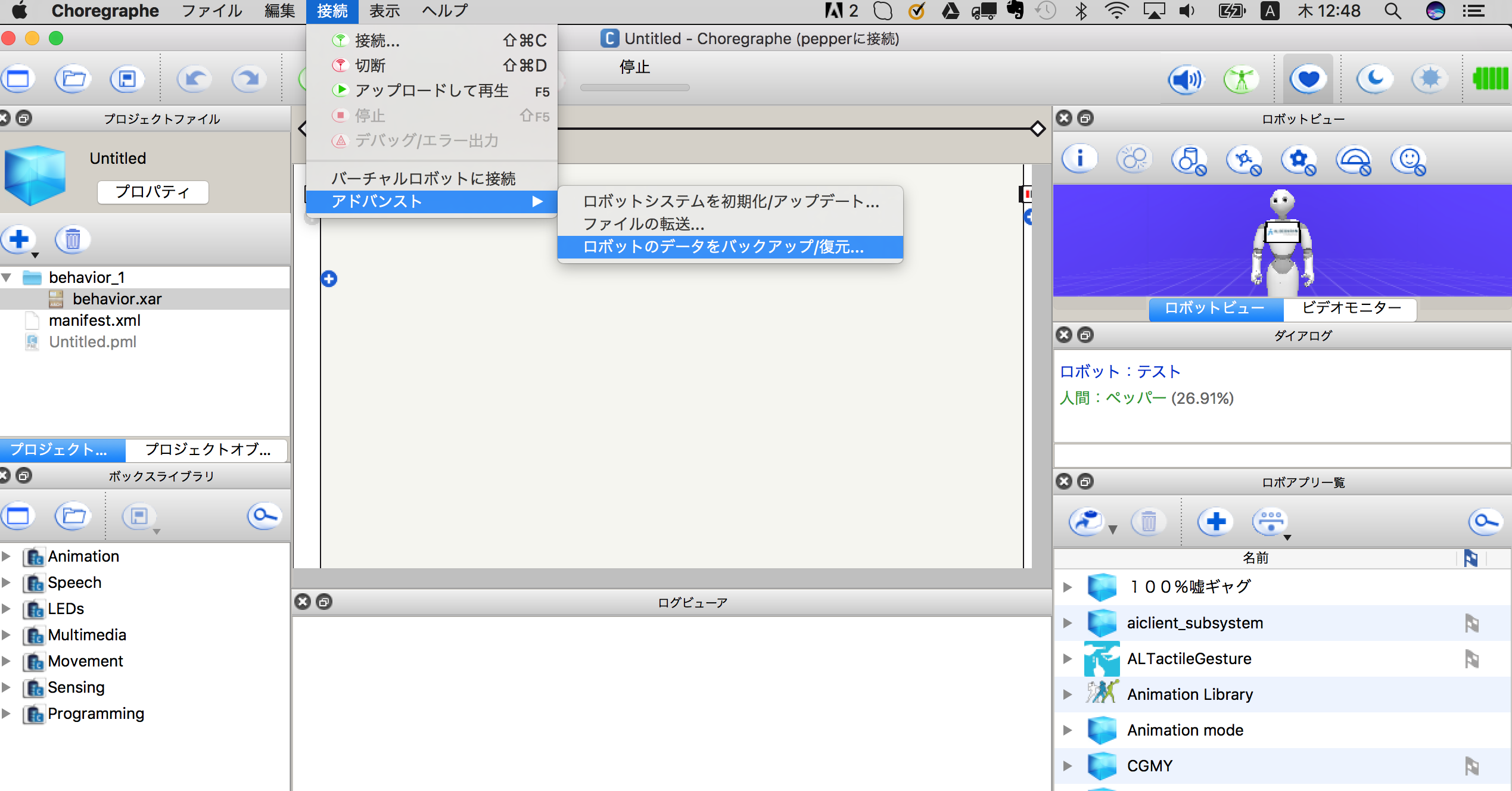Click the Save project toolbar icon
This screenshot has width=1512, height=791.
127,79
